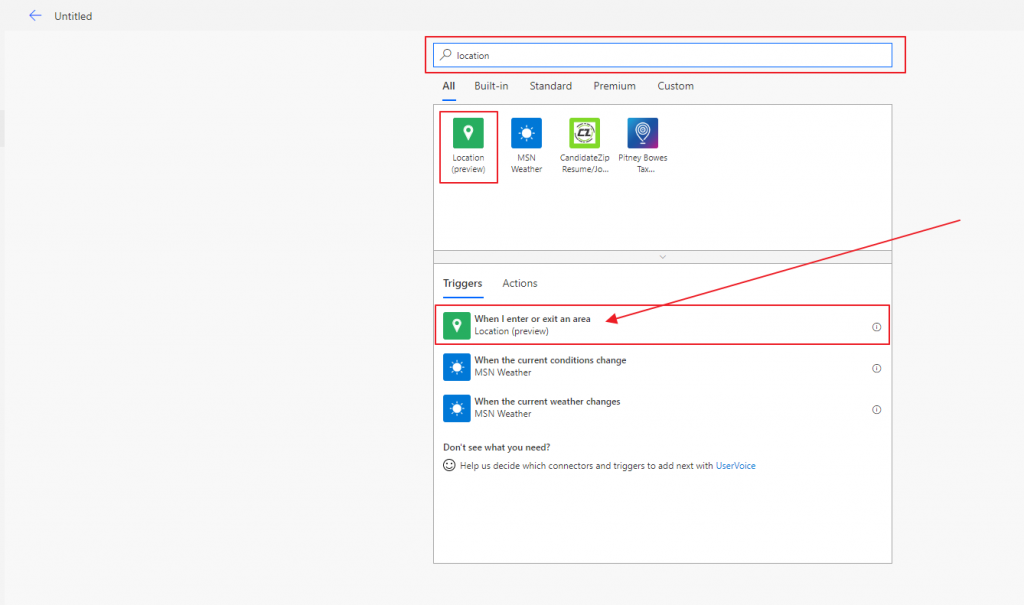Select the Triggers tab
The width and height of the screenshot is (1024, 605).
coord(462,284)
